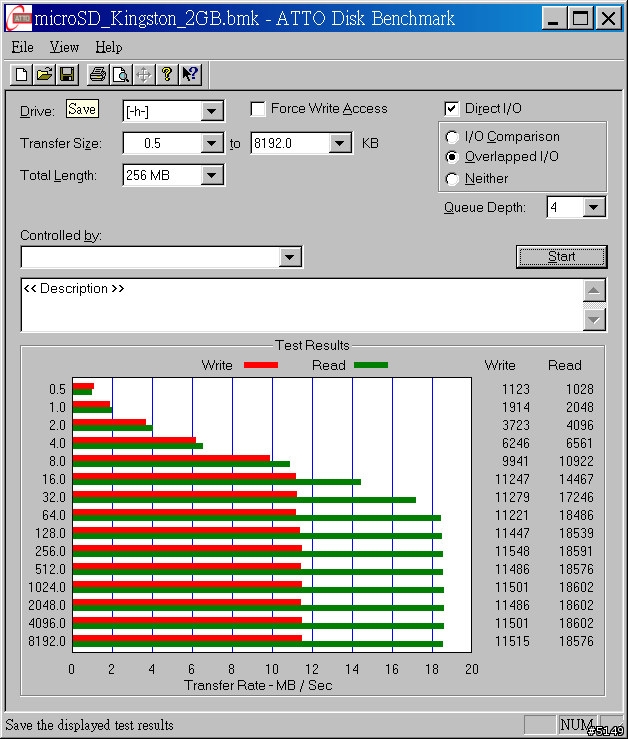Click inside the Description text box
Viewport: 628px width, 739px height.
302,305
